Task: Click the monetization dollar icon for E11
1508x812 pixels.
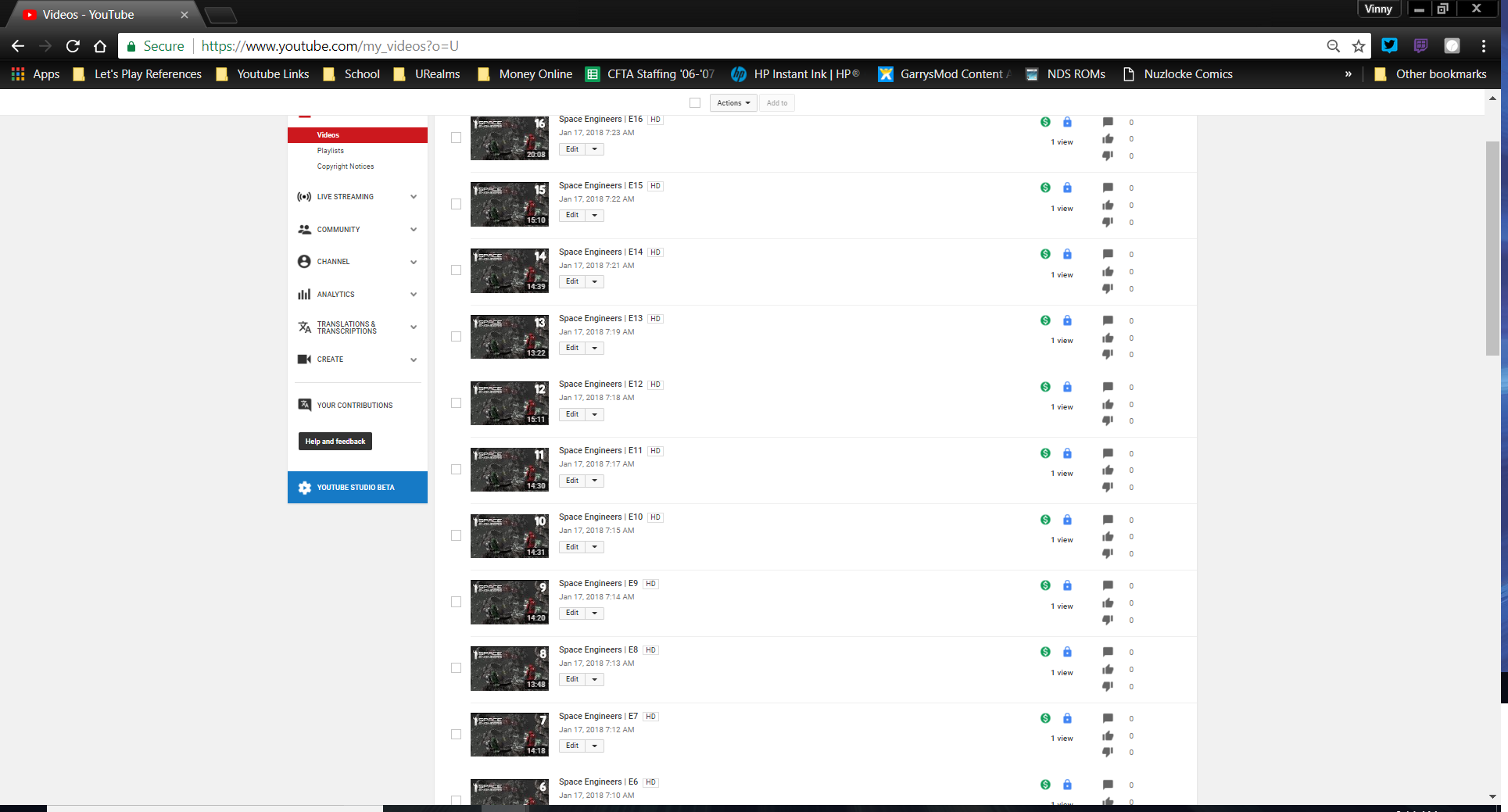Action: 1045,453
